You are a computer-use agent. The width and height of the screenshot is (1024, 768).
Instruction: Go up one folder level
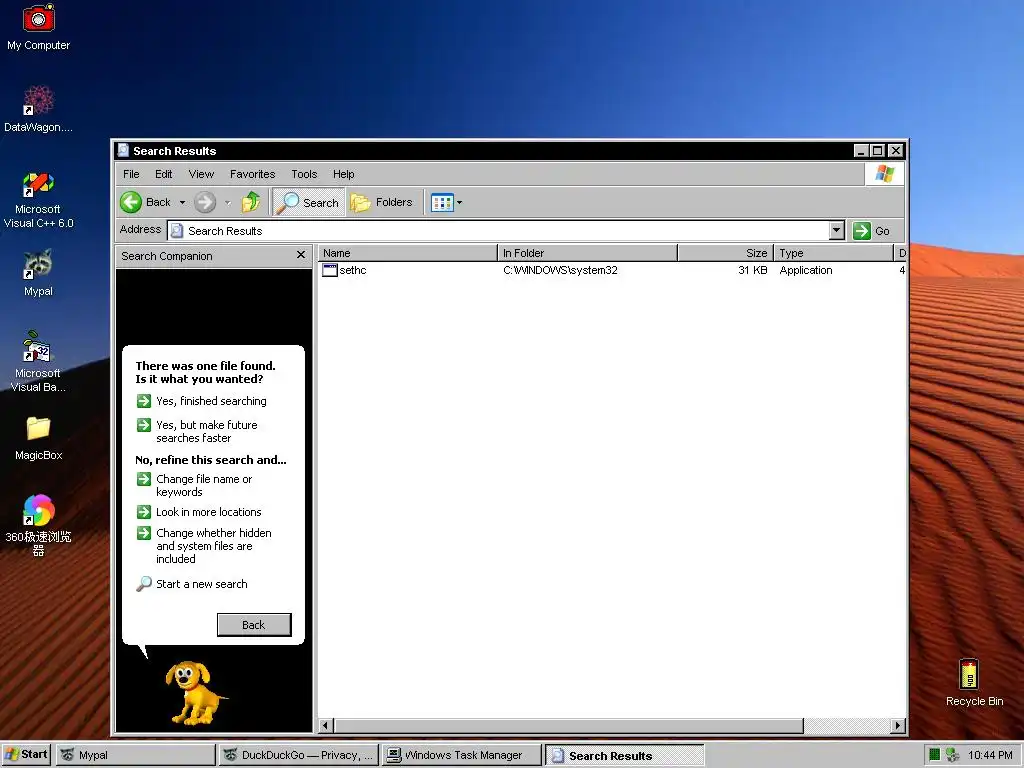tap(251, 202)
